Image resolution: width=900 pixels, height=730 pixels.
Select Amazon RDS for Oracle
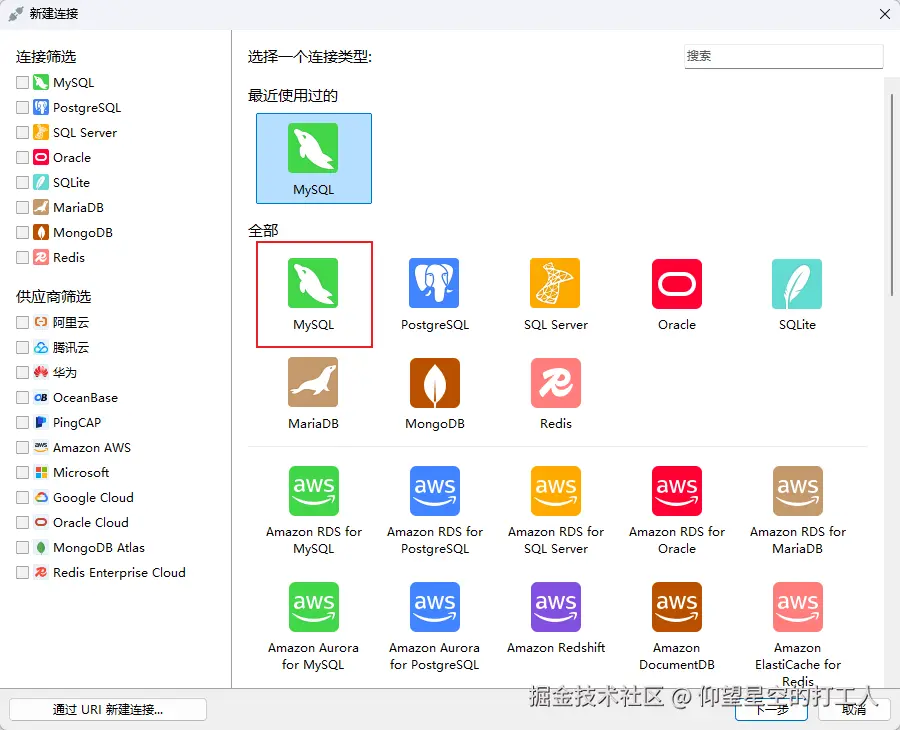677,510
